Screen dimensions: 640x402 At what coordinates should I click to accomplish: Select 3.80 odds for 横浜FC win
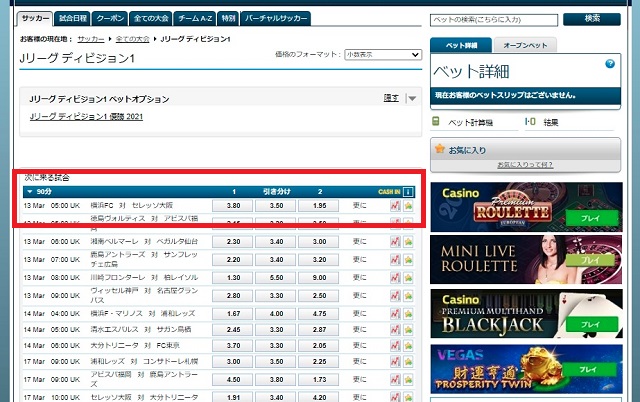(x=234, y=205)
